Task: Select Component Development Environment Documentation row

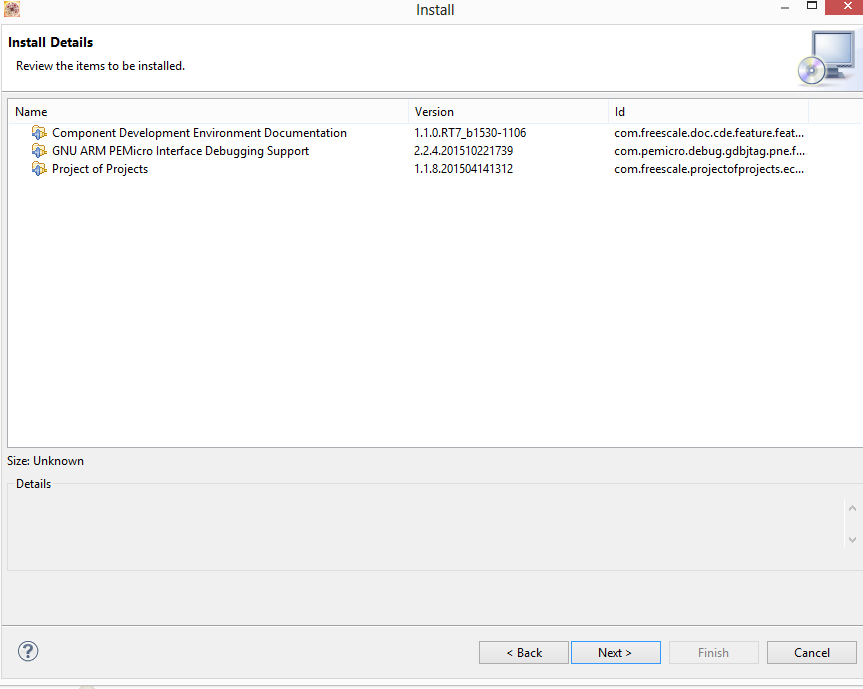Action: pyautogui.click(x=435, y=133)
